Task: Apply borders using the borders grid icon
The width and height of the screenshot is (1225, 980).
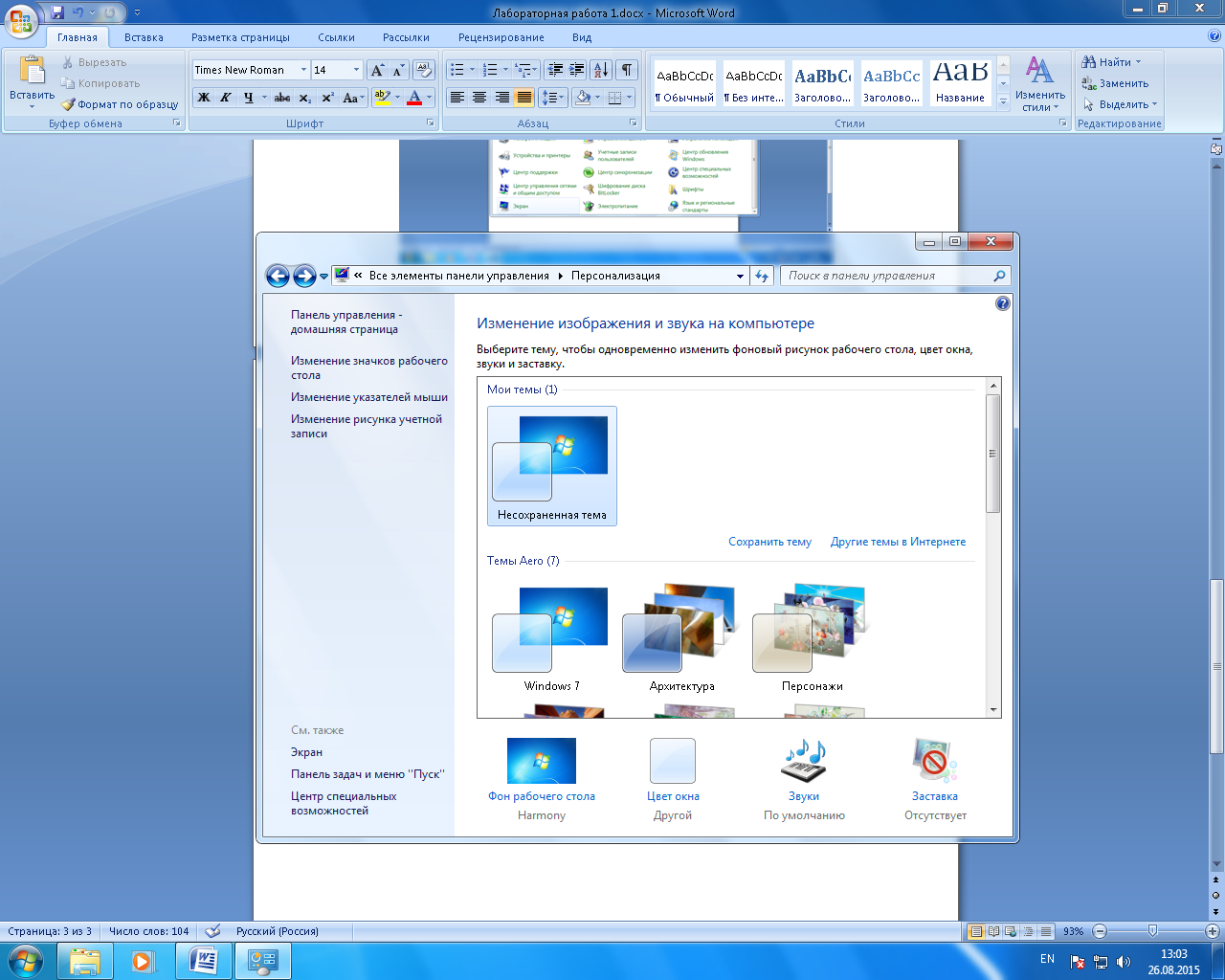Action: coord(614,98)
